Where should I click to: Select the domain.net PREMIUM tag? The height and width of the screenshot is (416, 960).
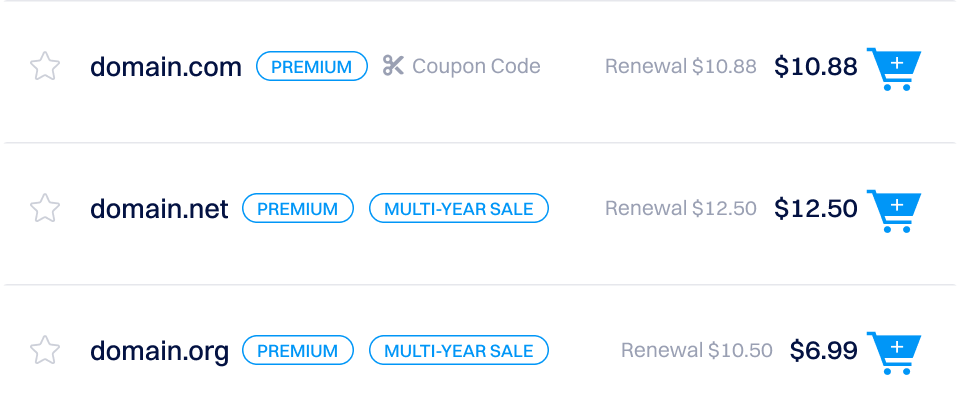(297, 209)
